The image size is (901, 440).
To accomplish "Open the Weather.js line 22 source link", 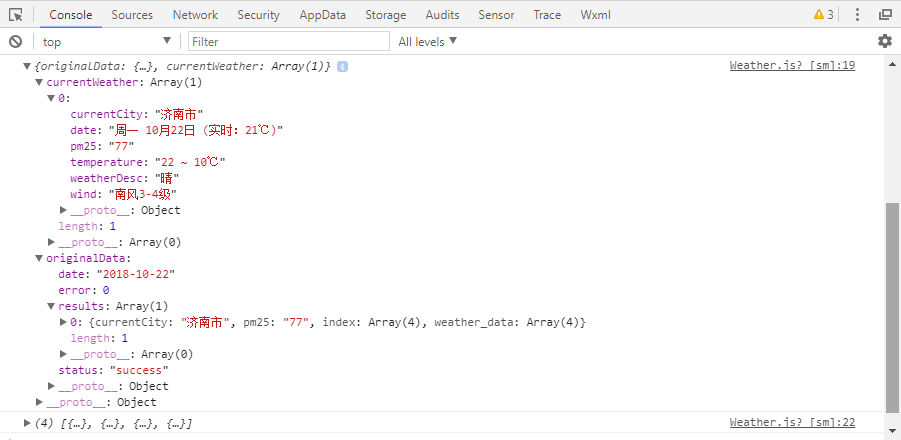I will (791, 423).
